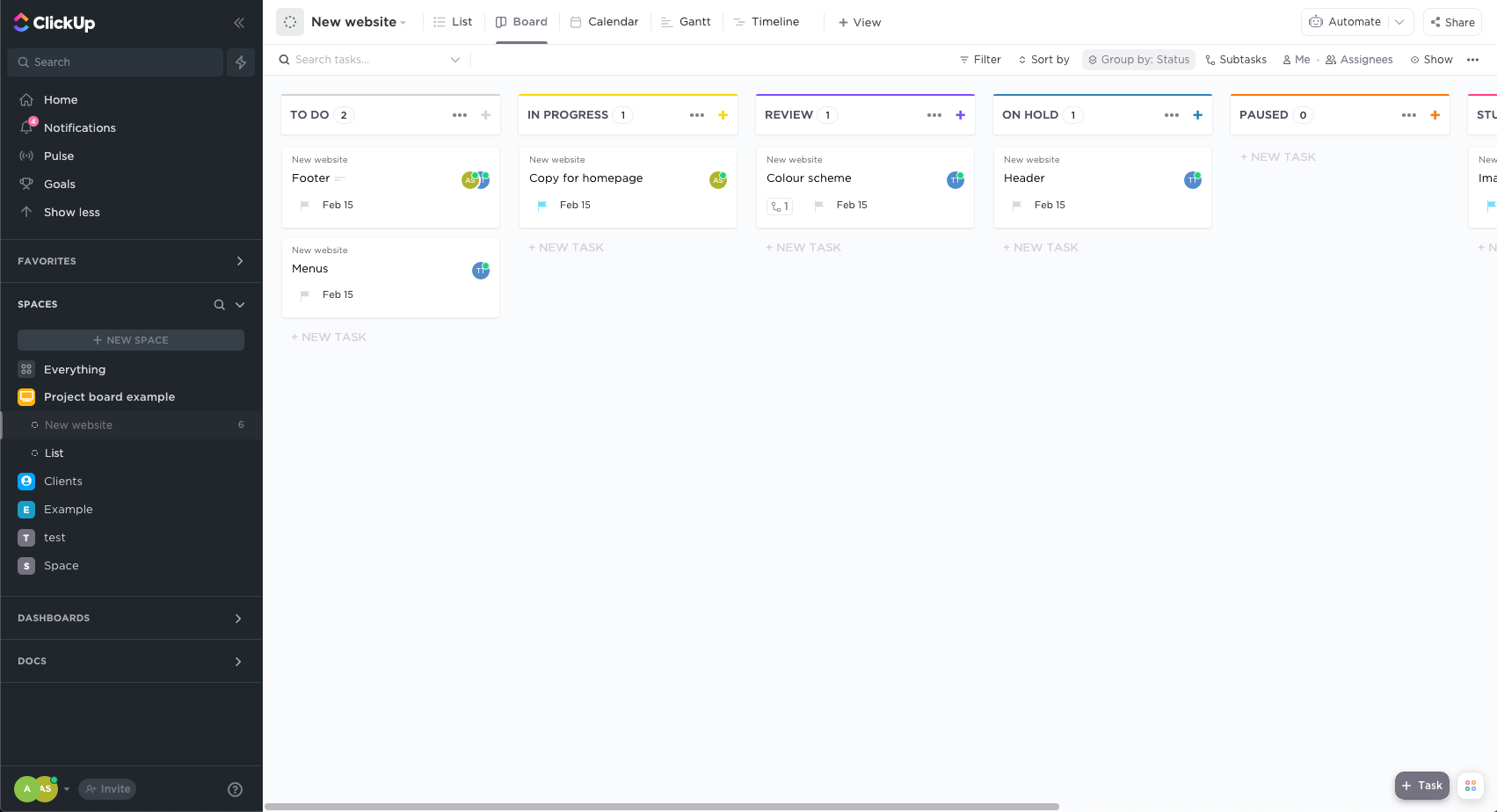Click the help question mark icon
This screenshot has height=812, width=1497.
[x=235, y=789]
